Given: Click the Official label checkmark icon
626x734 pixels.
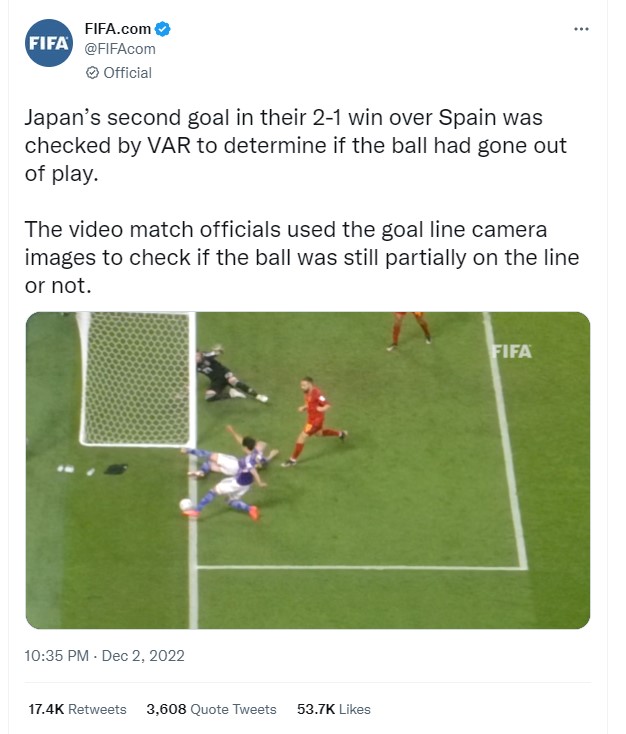Looking at the screenshot, I should tap(92, 73).
